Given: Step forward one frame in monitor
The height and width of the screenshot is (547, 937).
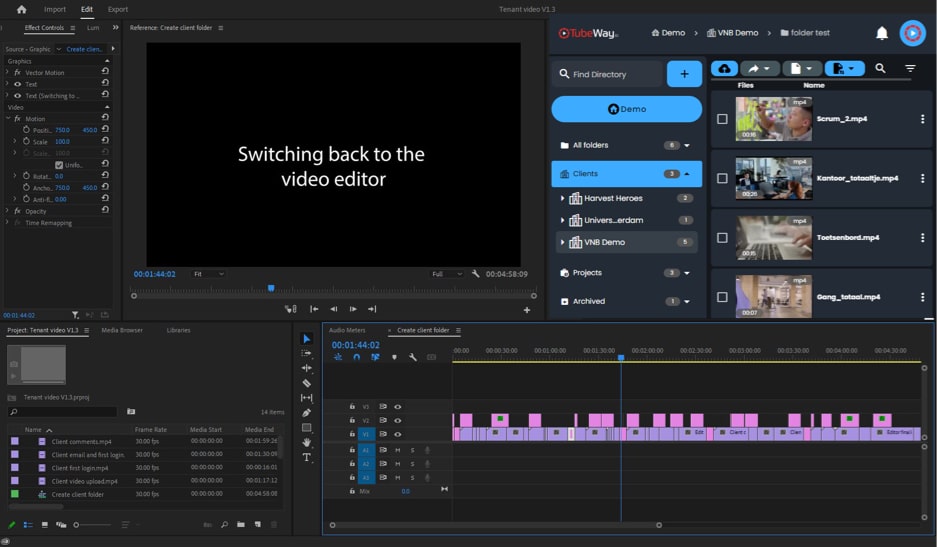Looking at the screenshot, I should pyautogui.click(x=353, y=309).
